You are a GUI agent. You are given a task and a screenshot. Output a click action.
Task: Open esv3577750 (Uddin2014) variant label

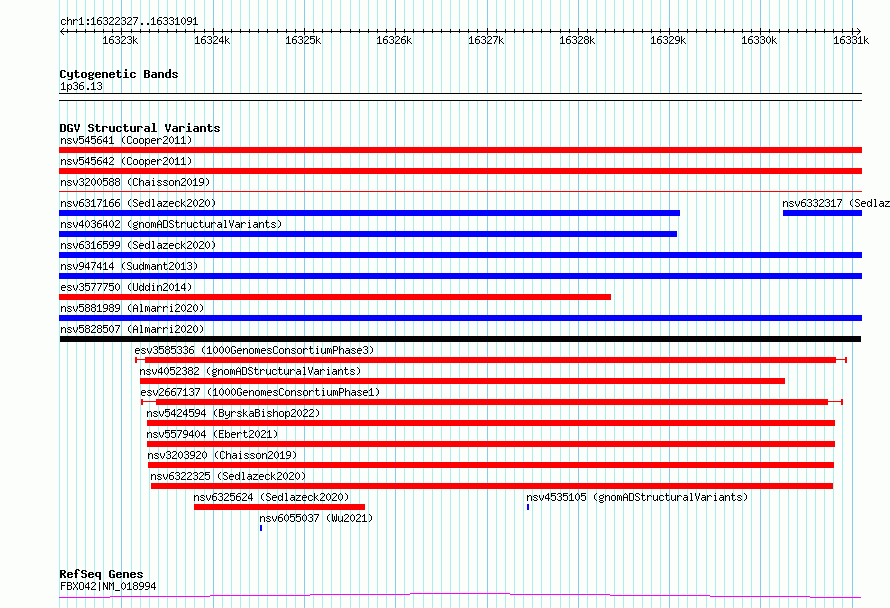click(126, 287)
